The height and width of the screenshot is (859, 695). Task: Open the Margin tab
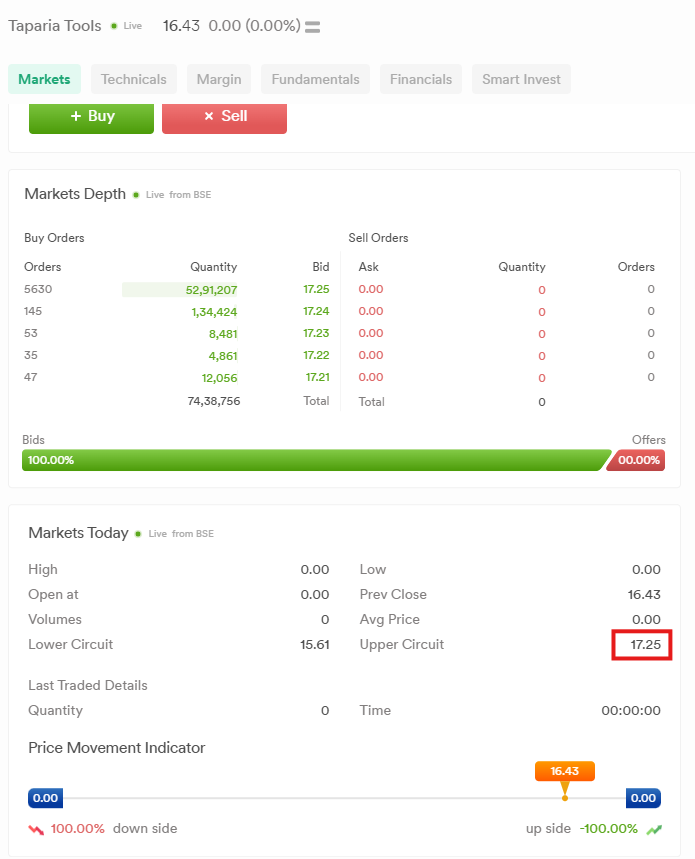point(219,79)
